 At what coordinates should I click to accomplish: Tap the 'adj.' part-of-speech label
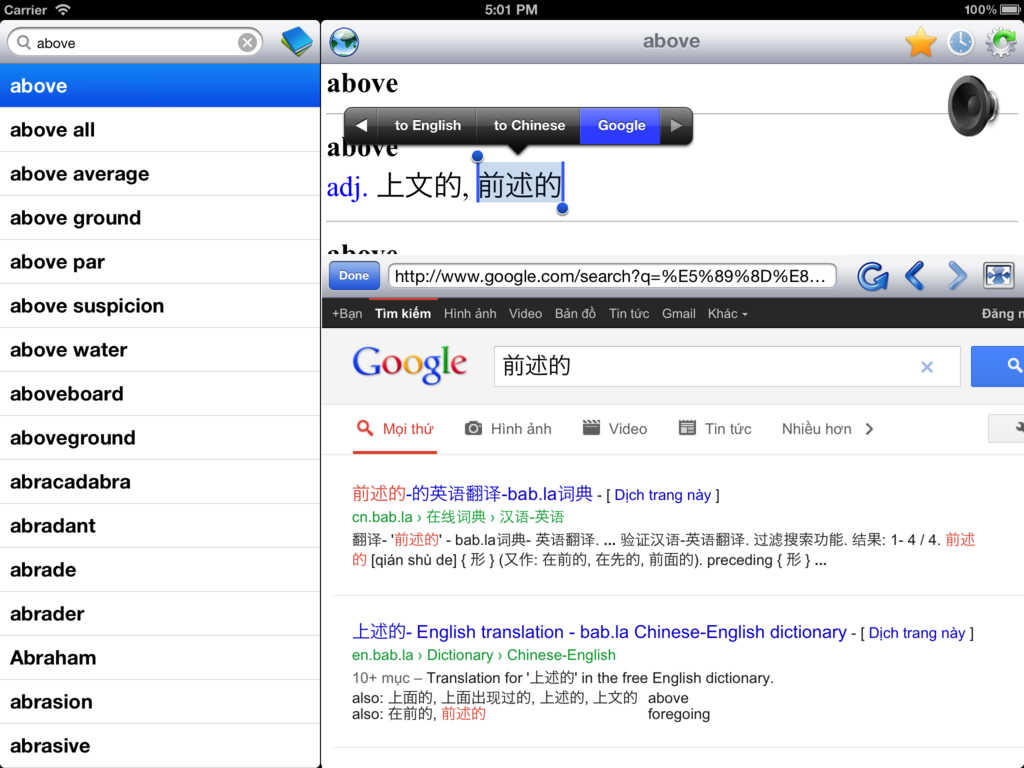[347, 187]
